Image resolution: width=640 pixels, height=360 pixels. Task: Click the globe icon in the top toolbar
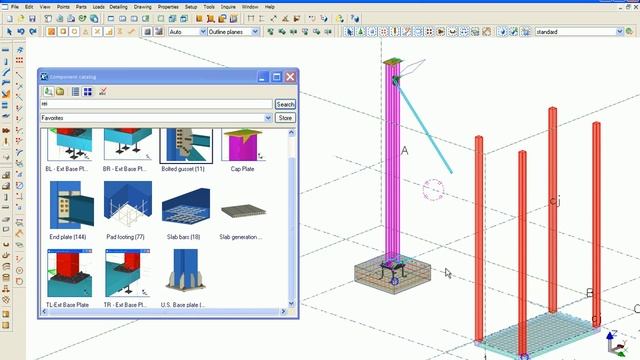94,19
